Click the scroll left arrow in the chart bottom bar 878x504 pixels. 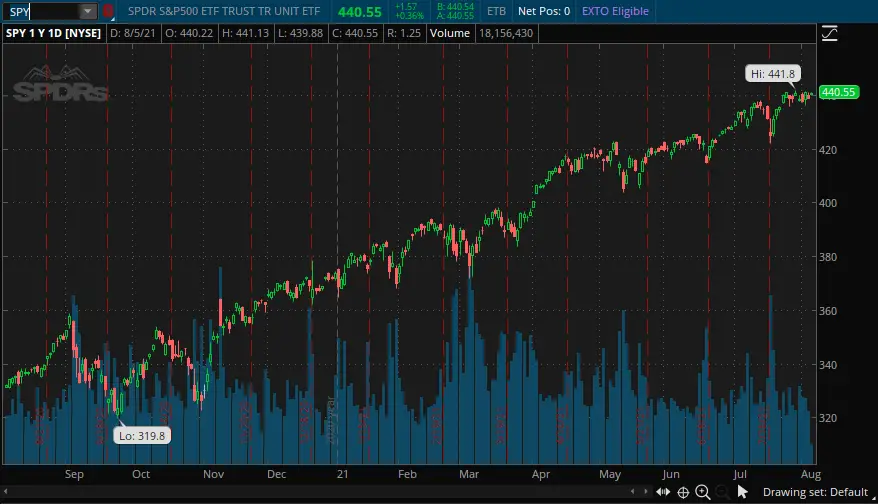633,492
